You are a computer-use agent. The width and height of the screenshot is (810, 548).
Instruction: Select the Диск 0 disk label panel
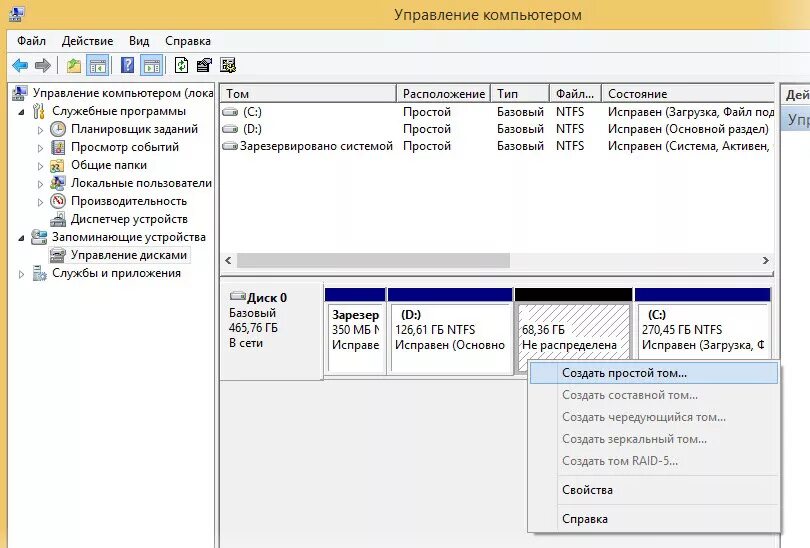[x=272, y=331]
